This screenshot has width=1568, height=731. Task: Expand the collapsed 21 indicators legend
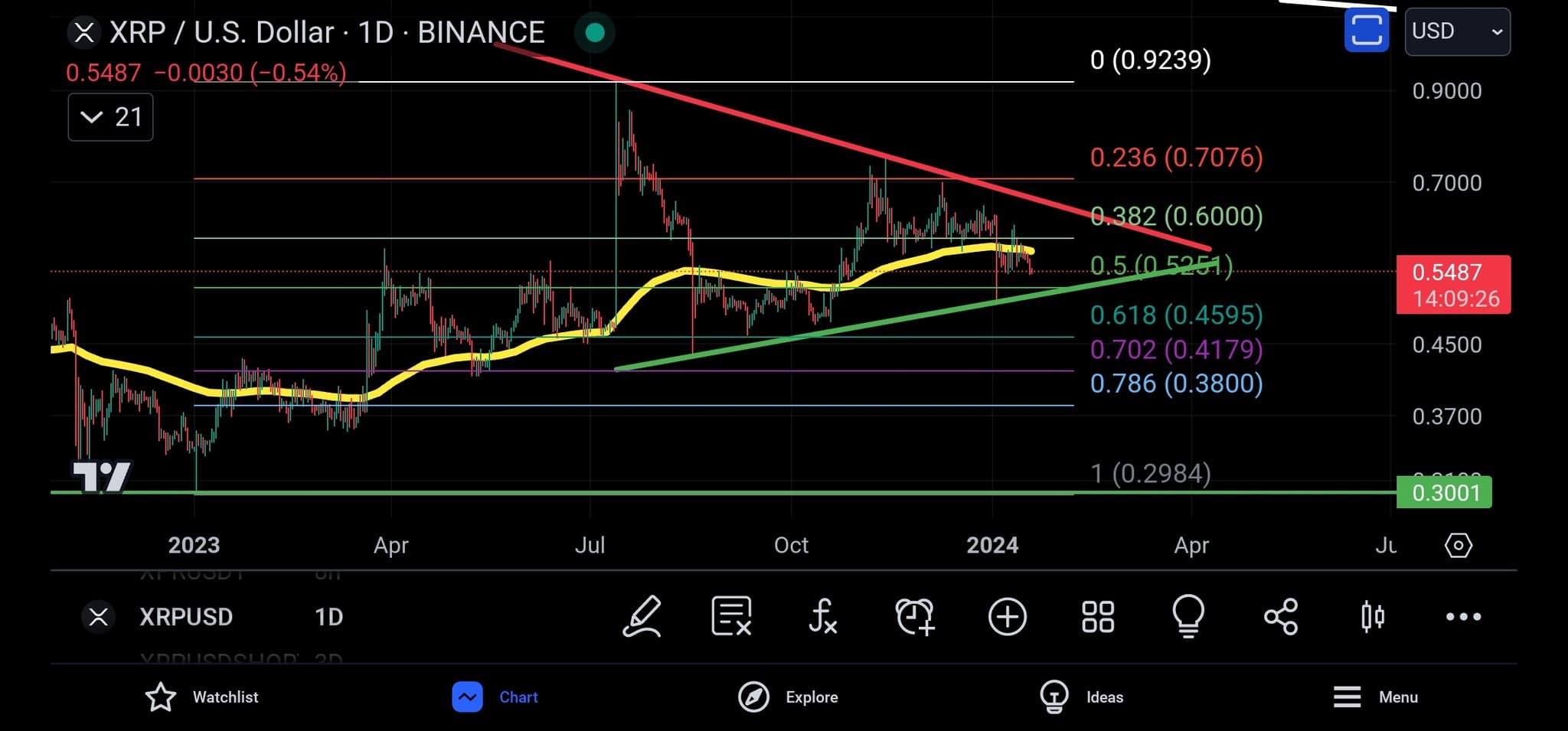pyautogui.click(x=110, y=117)
